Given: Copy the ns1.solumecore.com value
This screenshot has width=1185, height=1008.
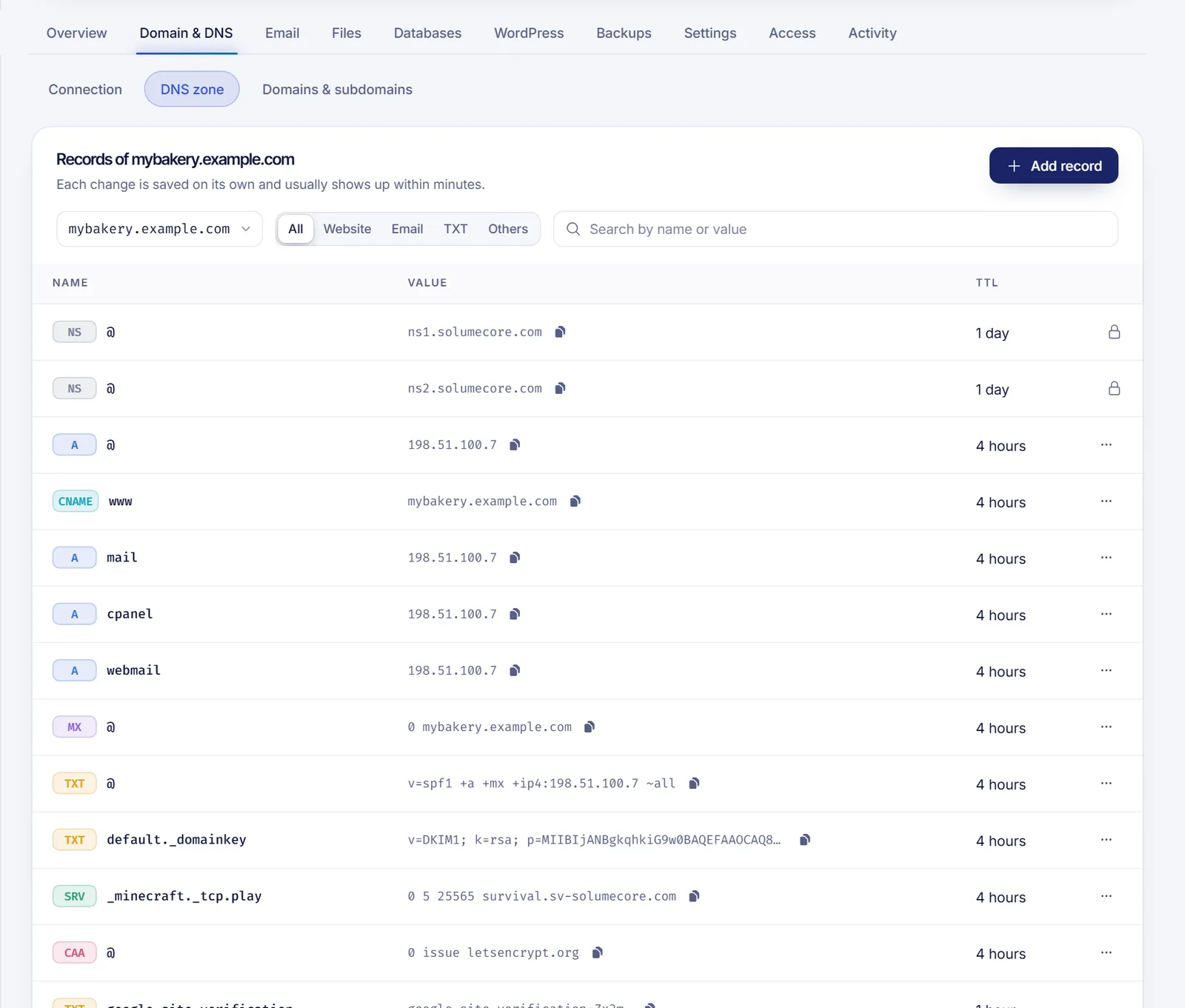Looking at the screenshot, I should click(561, 332).
